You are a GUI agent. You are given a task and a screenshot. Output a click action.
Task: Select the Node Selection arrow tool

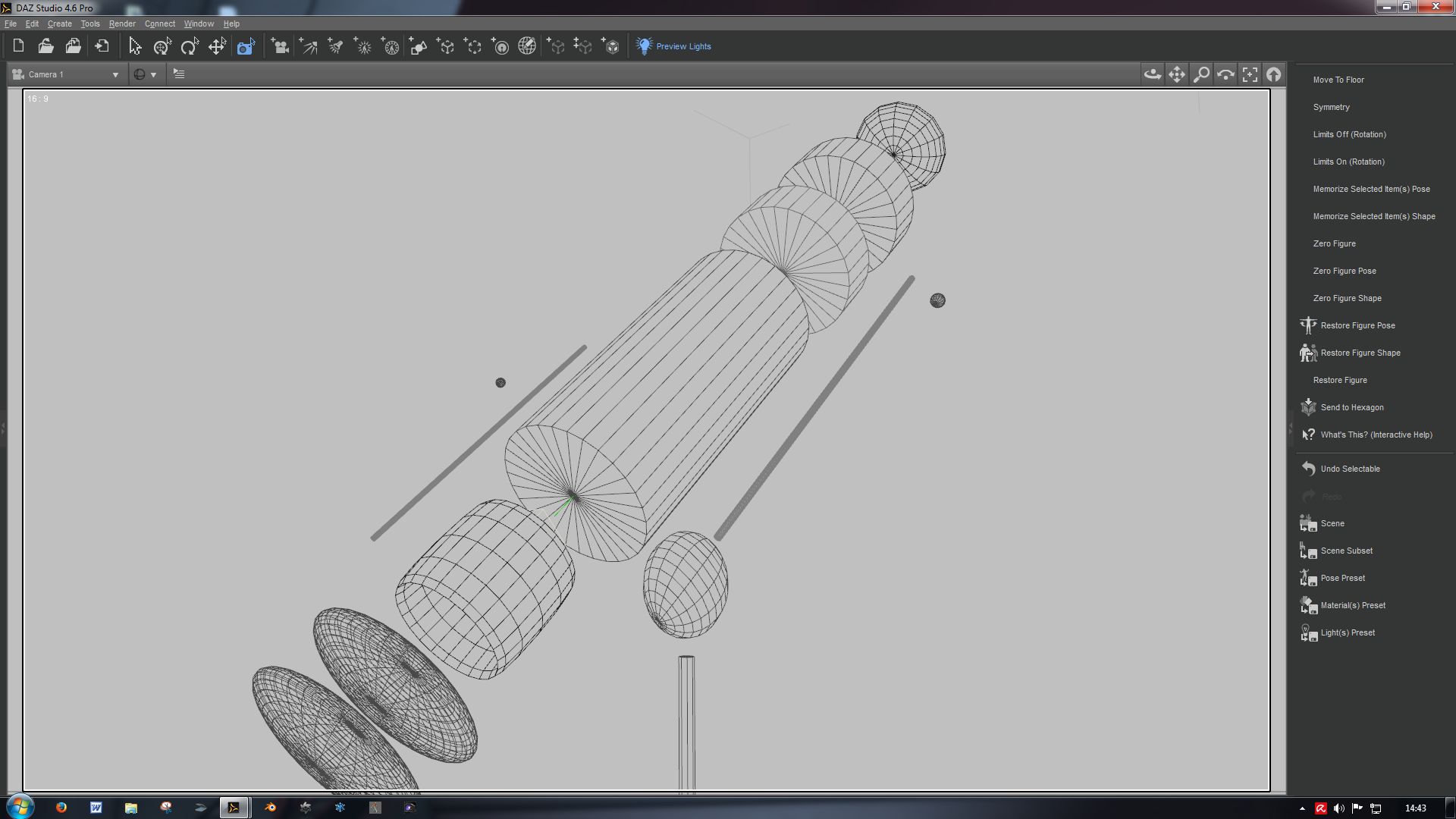(x=135, y=46)
